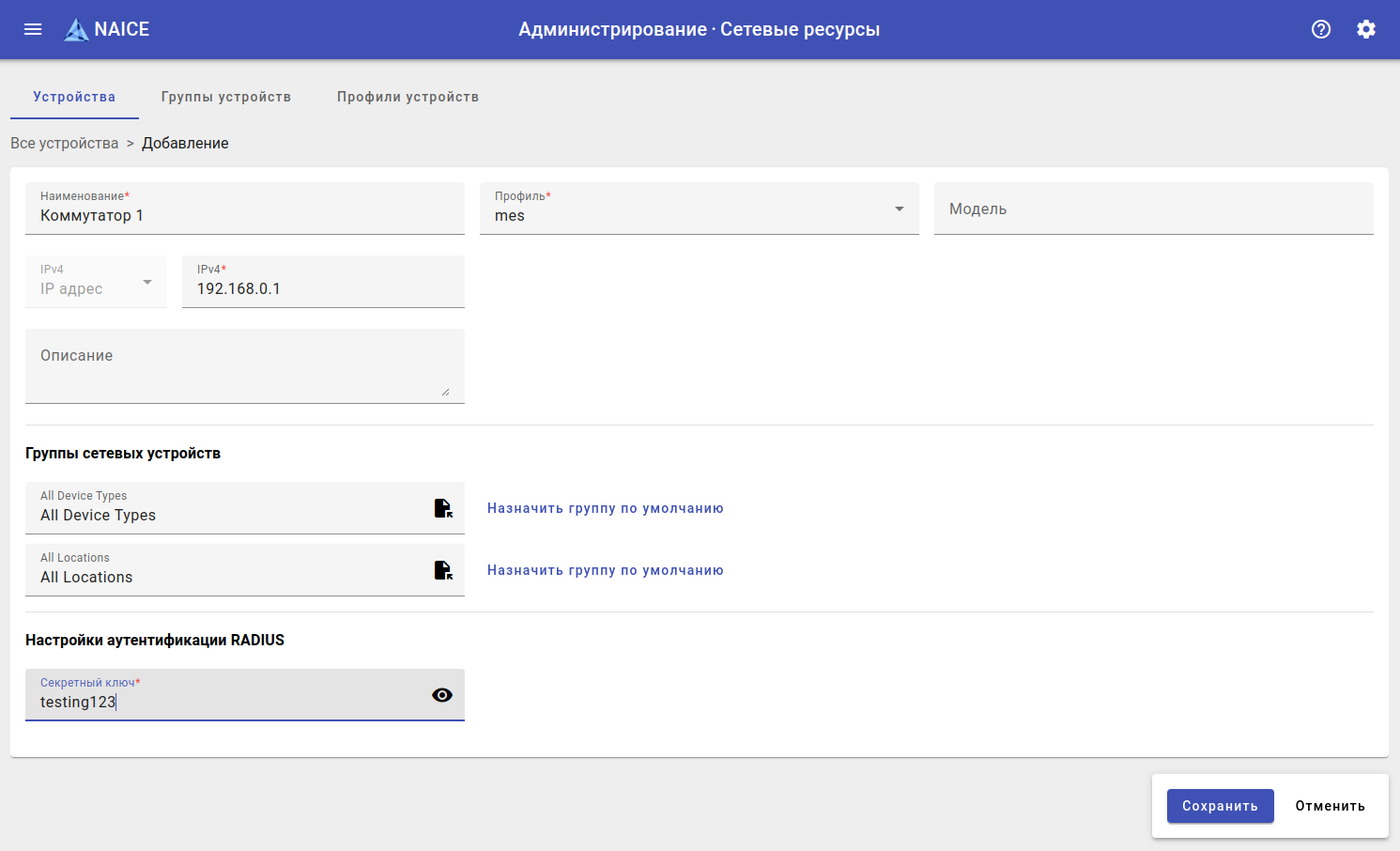Open the Профили устройств tab
The width and height of the screenshot is (1400, 851).
(x=408, y=97)
